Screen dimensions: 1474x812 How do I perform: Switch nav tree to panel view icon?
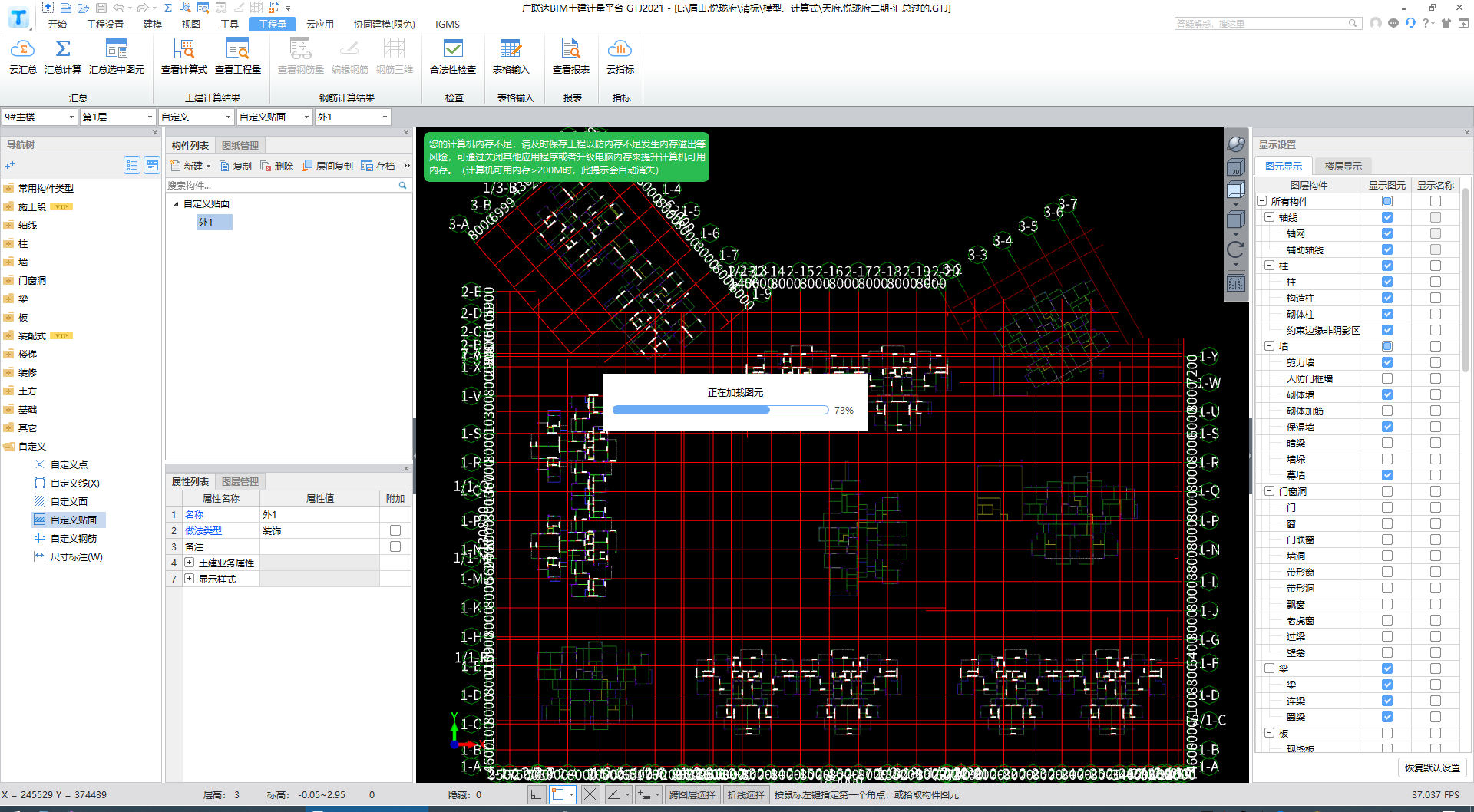tap(152, 165)
